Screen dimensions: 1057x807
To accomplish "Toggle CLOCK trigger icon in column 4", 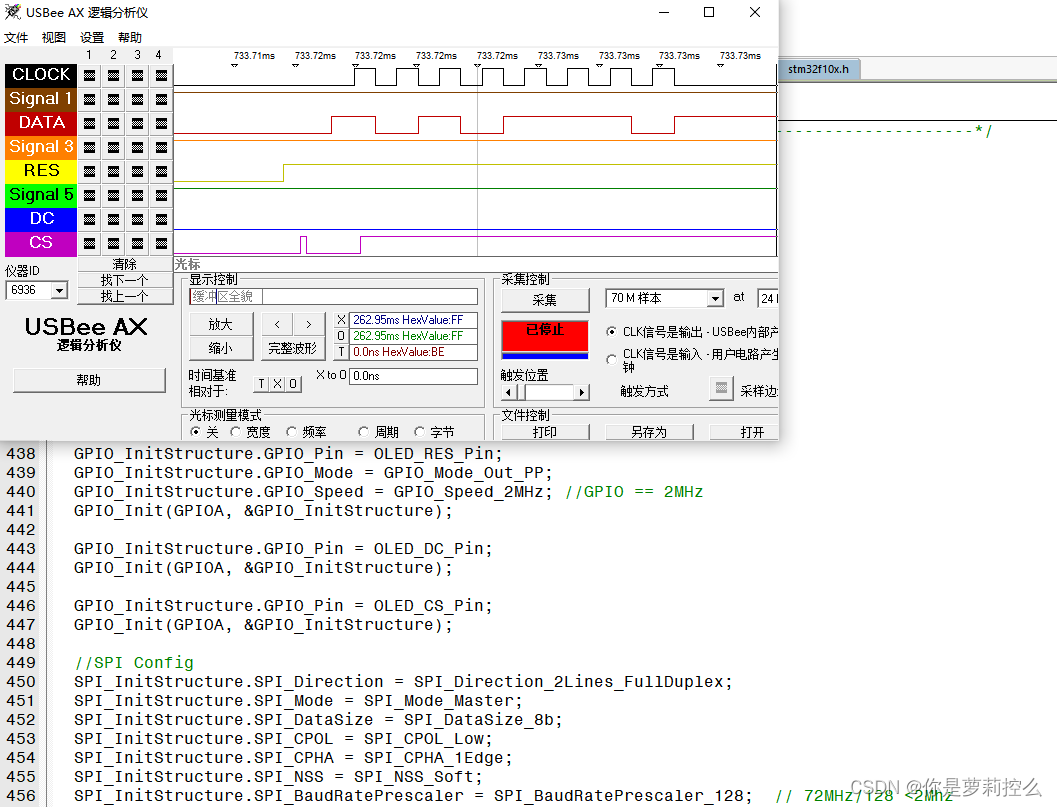I will tap(161, 76).
